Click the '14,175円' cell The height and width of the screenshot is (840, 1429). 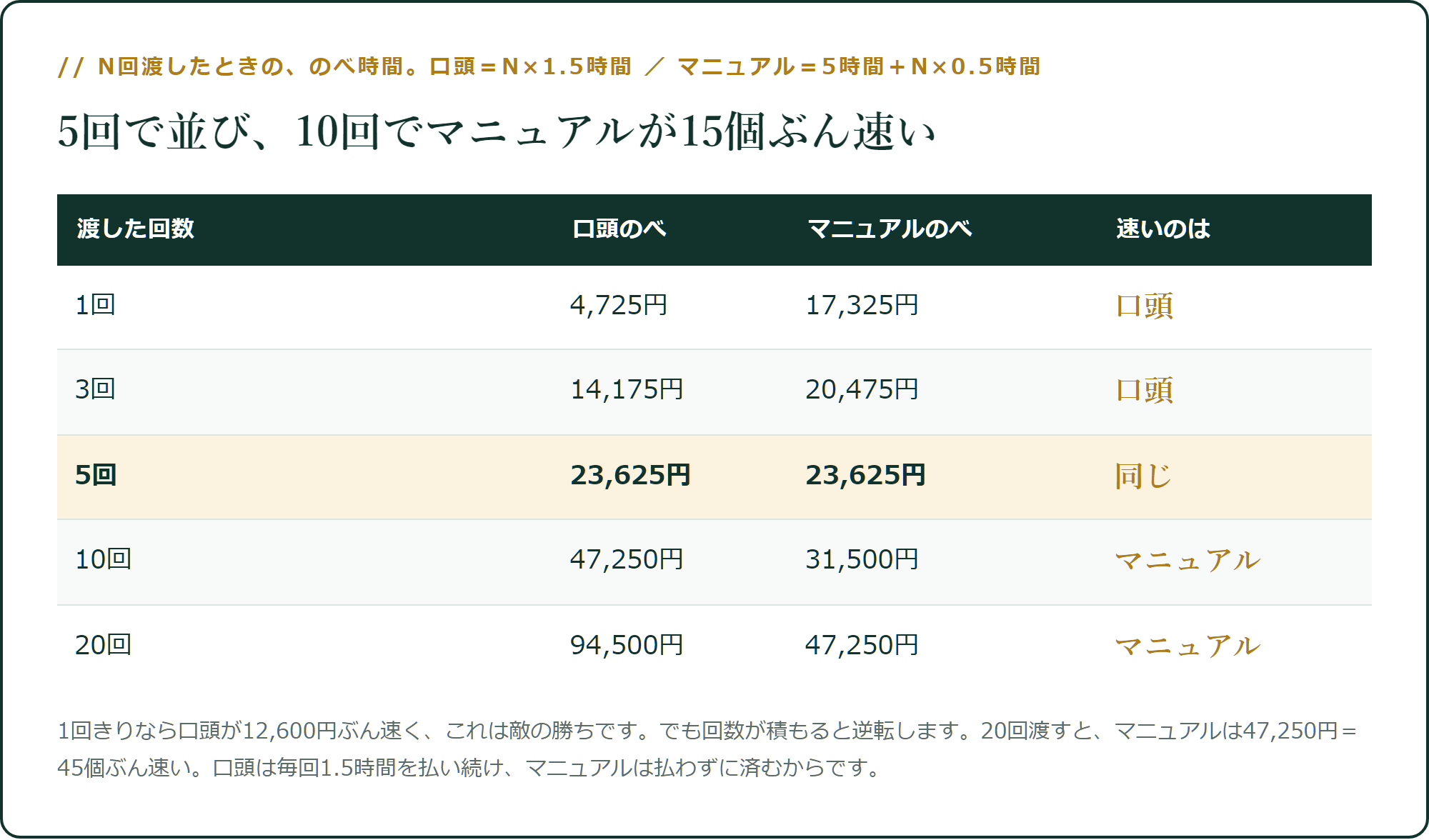coord(627,389)
